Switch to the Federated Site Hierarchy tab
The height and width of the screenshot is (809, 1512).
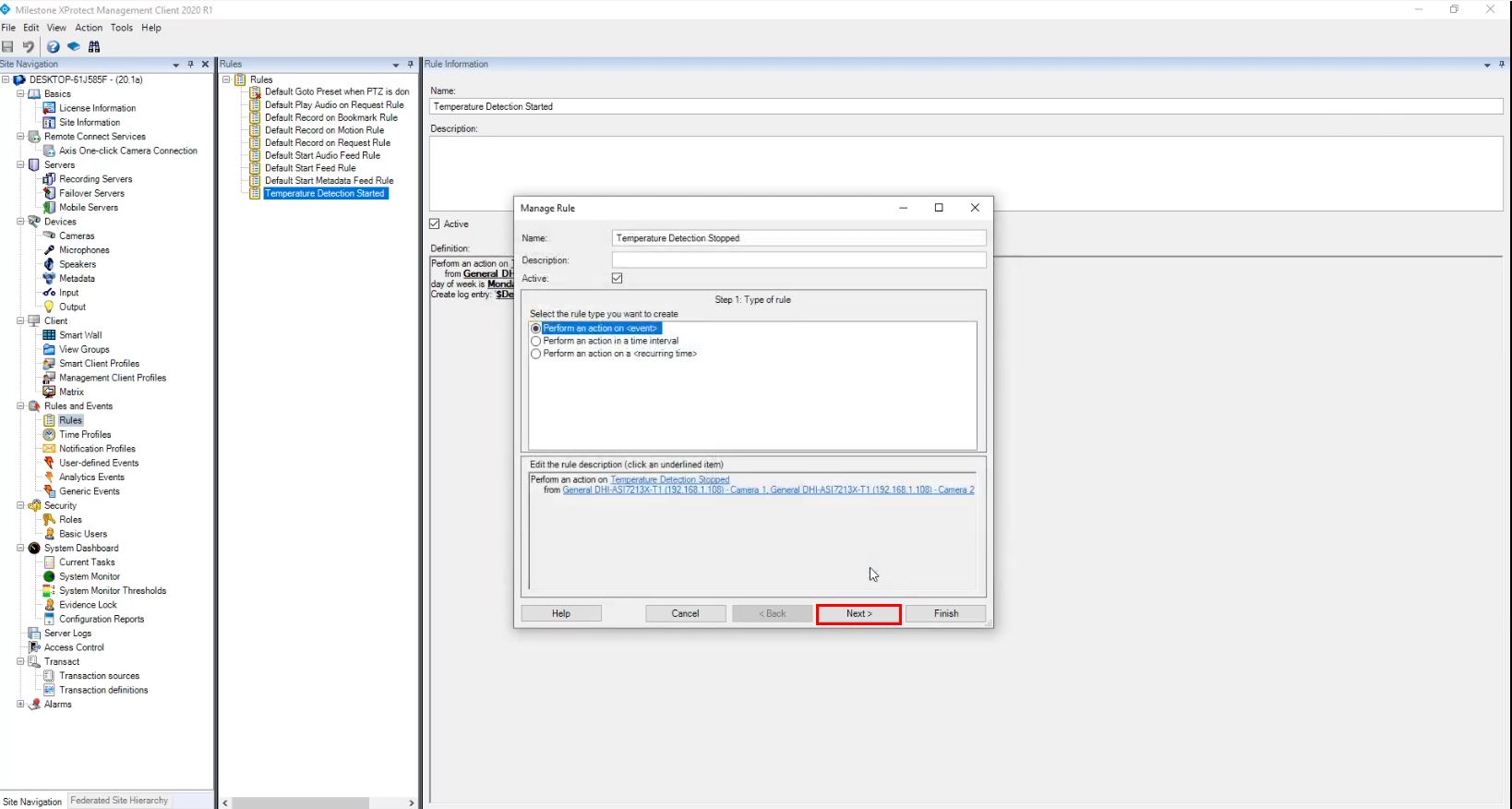point(119,801)
